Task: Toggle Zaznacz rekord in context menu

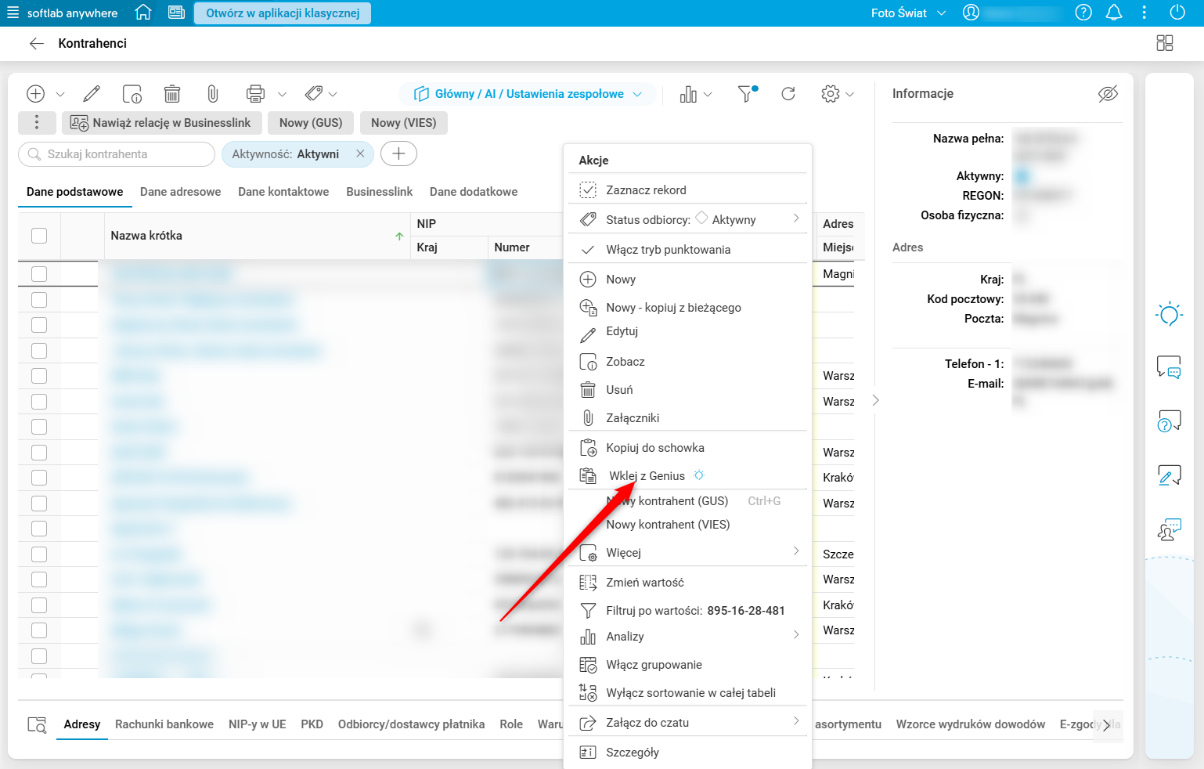Action: click(x=688, y=190)
